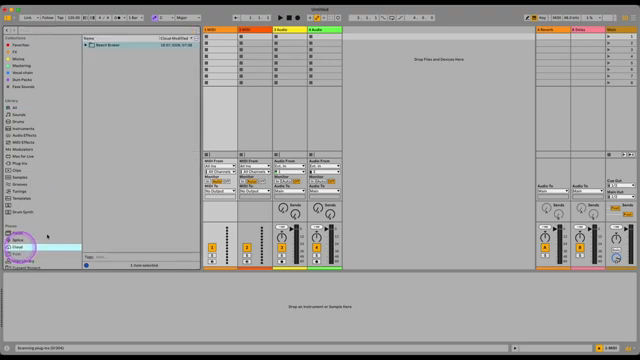The height and width of the screenshot is (360, 640).
Task: Open Audio From dropdown on track 3
Action: click(290, 166)
